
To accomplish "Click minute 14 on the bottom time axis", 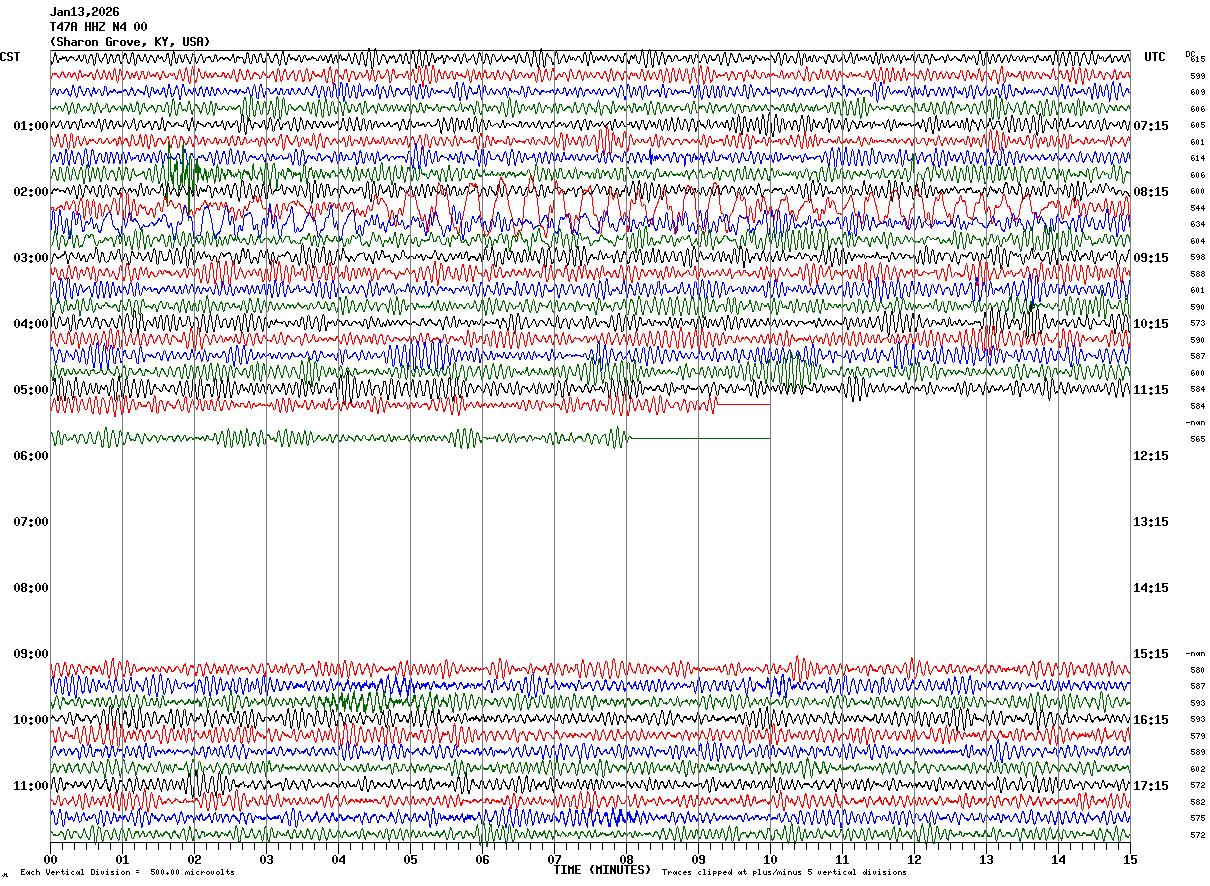I will pyautogui.click(x=1058, y=860).
